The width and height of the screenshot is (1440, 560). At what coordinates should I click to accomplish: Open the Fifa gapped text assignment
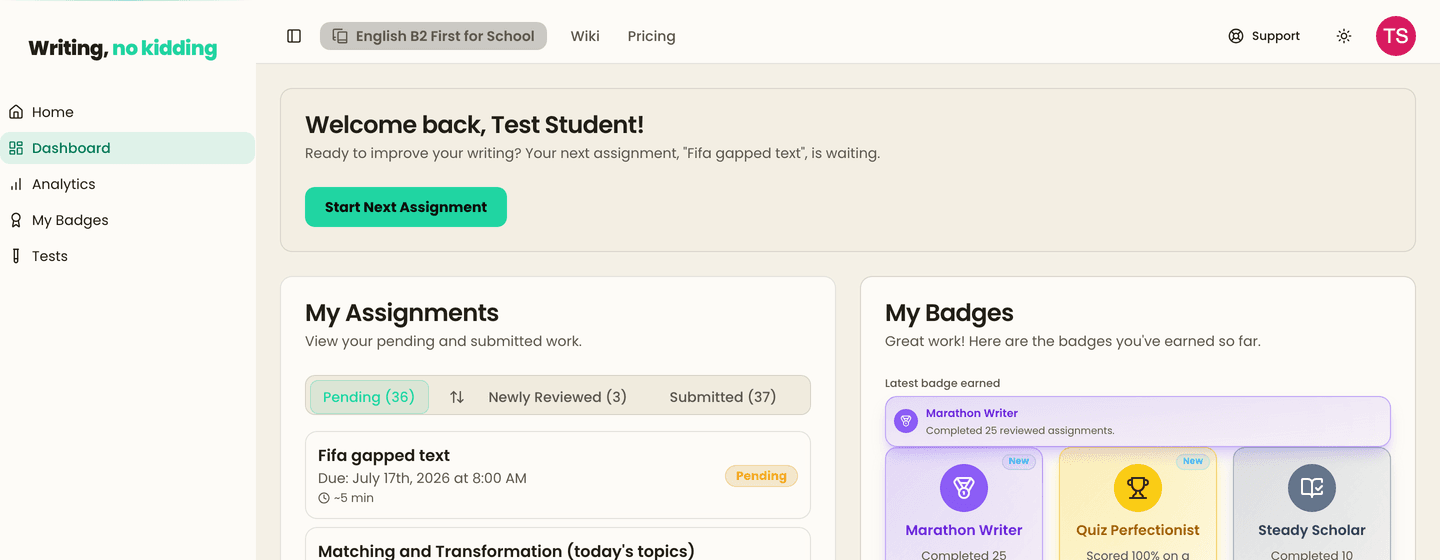pos(558,475)
